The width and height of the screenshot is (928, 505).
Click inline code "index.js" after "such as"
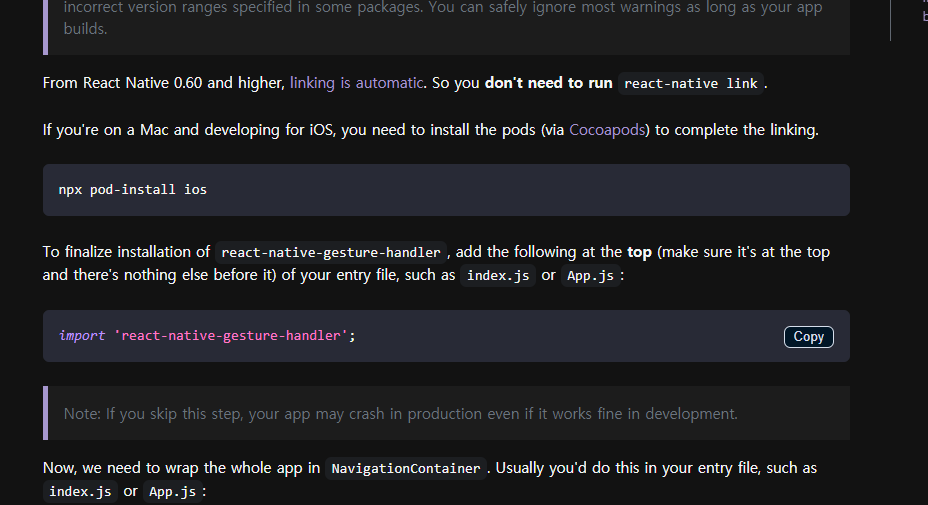(498, 275)
